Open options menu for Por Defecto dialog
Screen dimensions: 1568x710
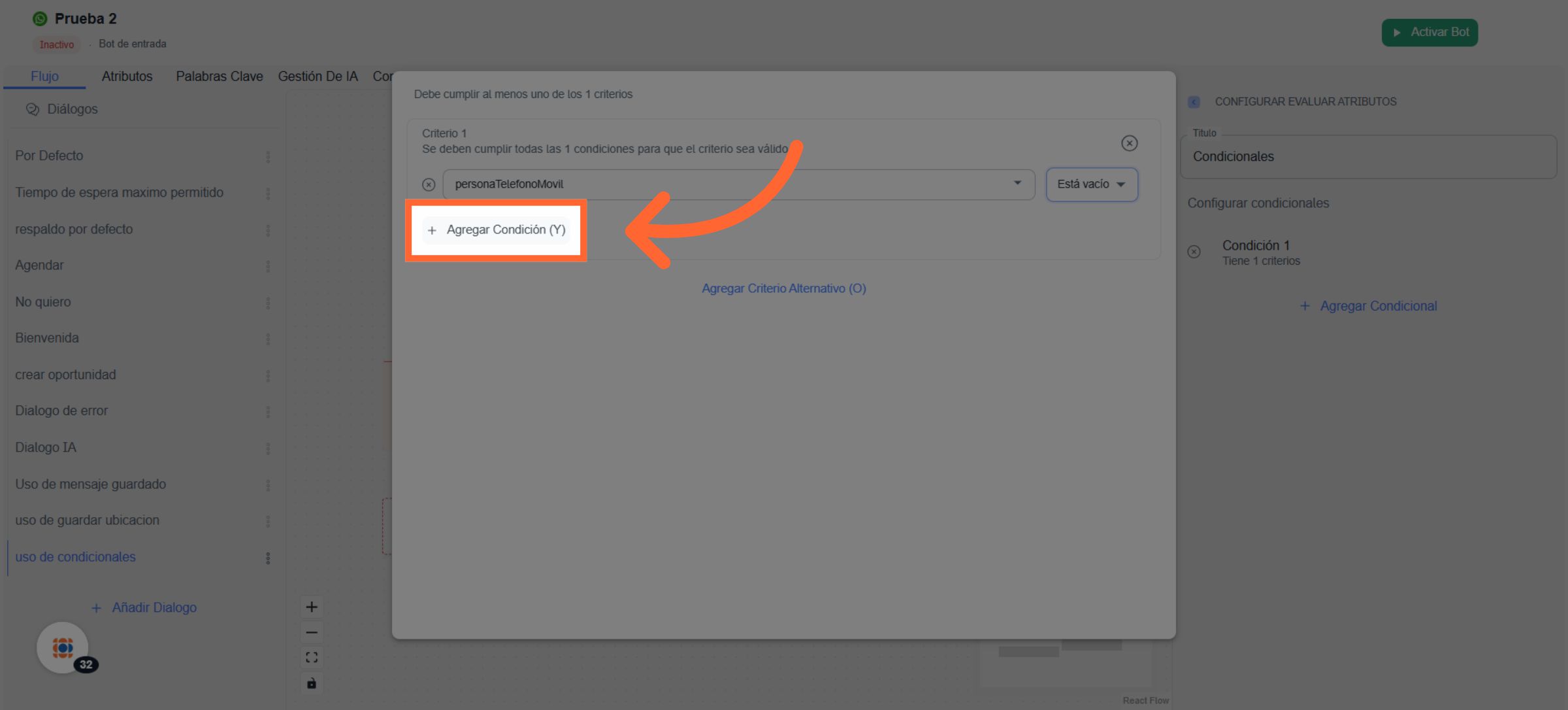268,157
